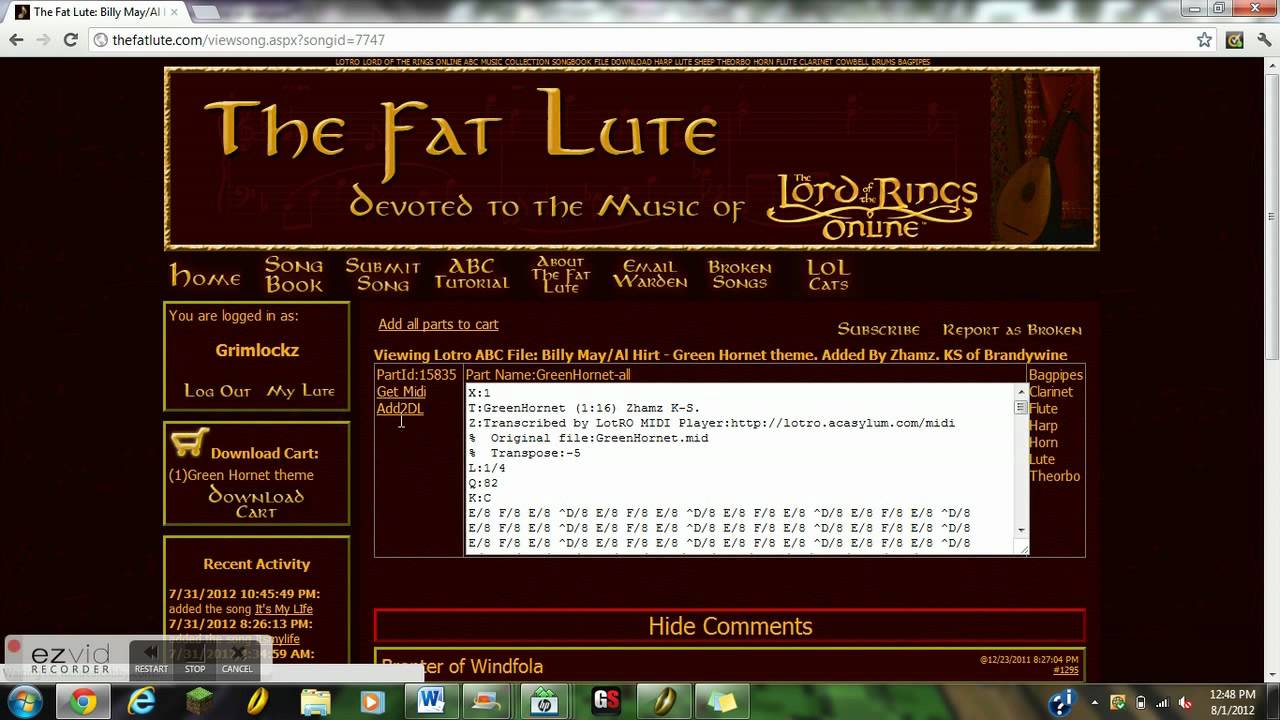The width and height of the screenshot is (1280, 720).
Task: Click the ABC text area scroll down arrow
Action: [1021, 530]
